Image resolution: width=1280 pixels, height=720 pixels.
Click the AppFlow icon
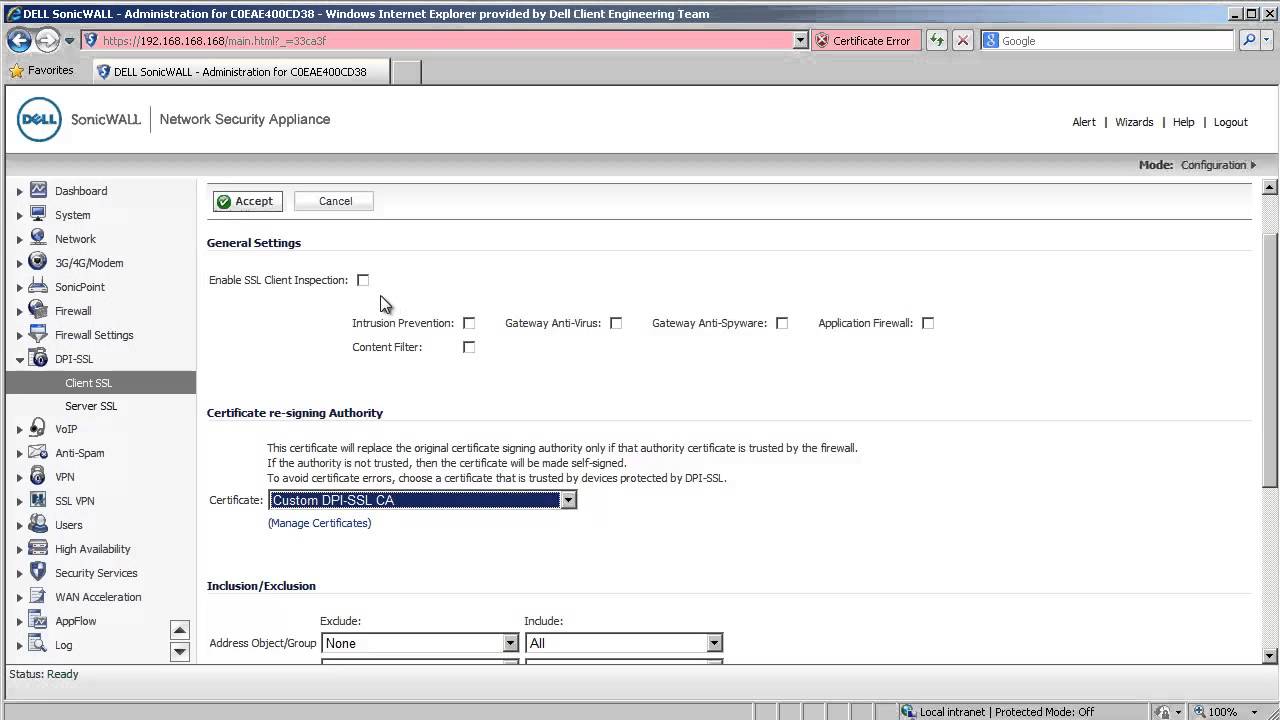pos(38,620)
